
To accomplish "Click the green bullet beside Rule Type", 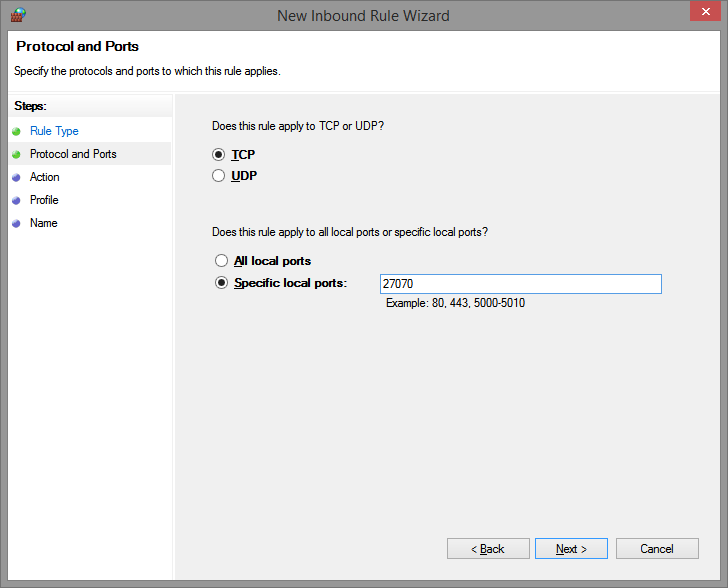I will tap(16, 131).
